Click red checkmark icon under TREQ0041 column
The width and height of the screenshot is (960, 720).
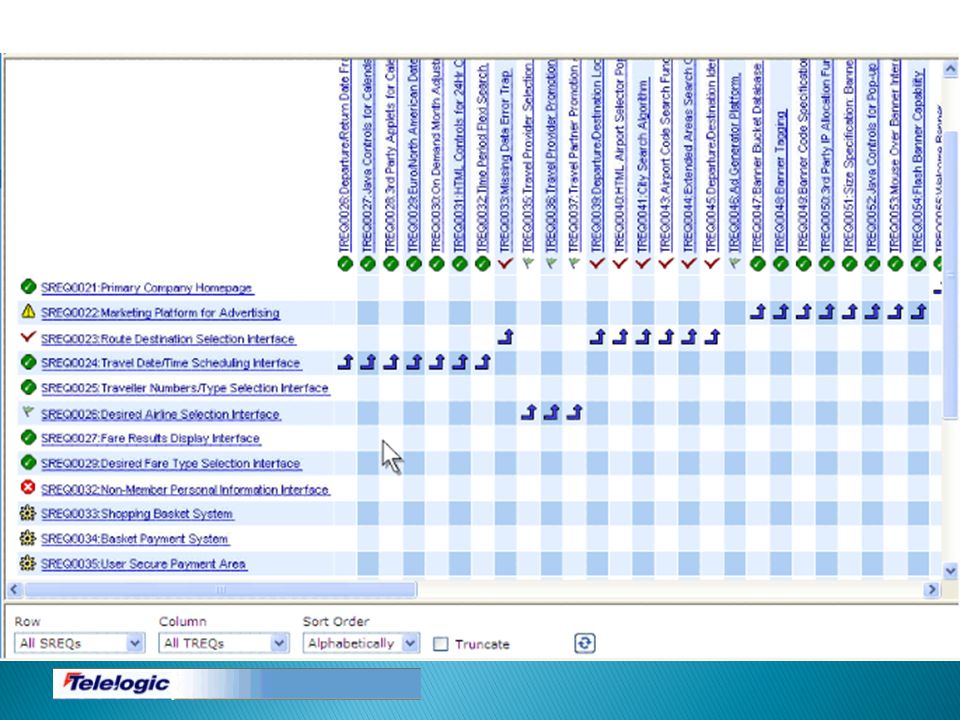(643, 264)
